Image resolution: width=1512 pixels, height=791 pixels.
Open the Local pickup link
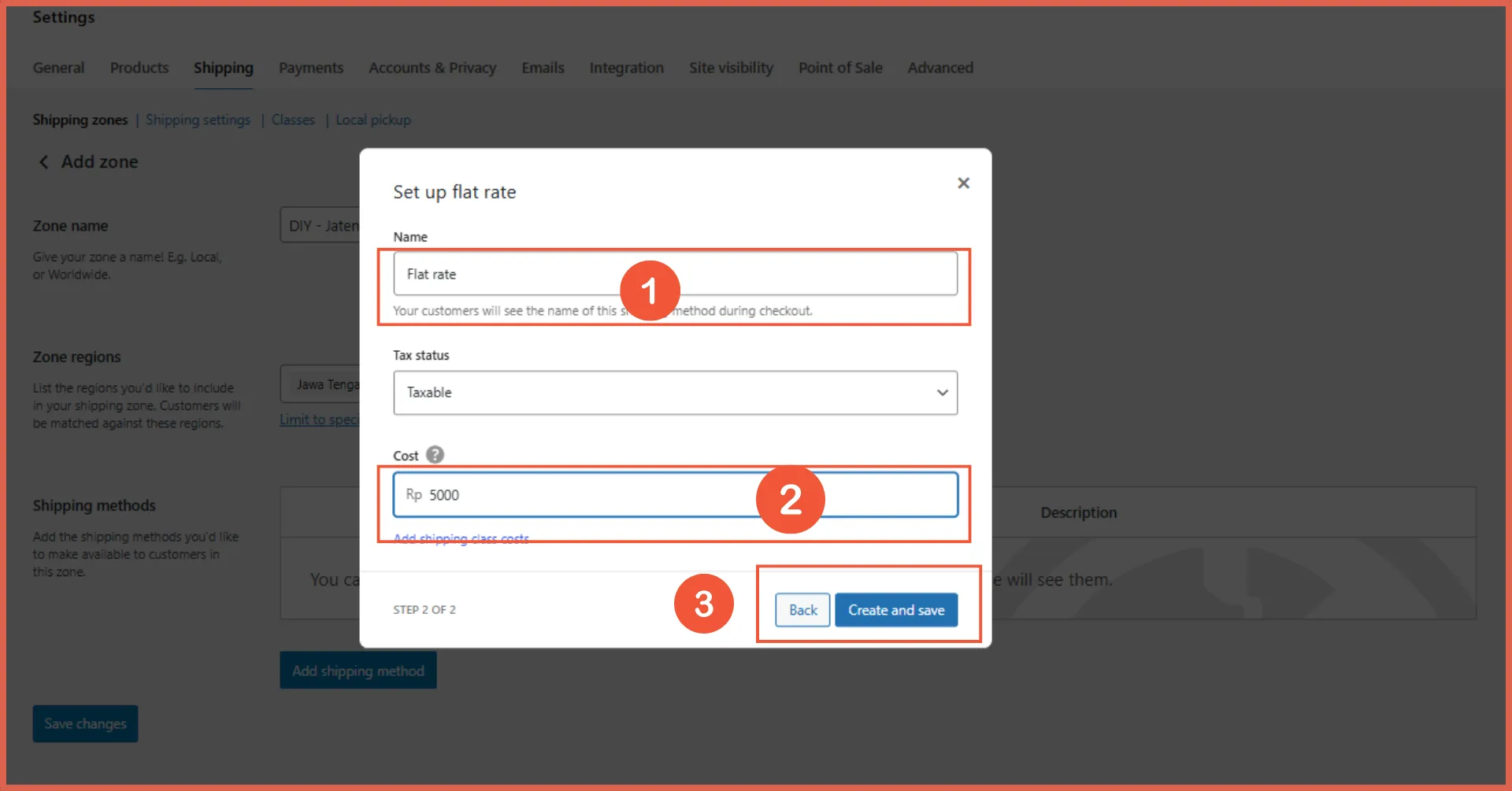click(373, 120)
